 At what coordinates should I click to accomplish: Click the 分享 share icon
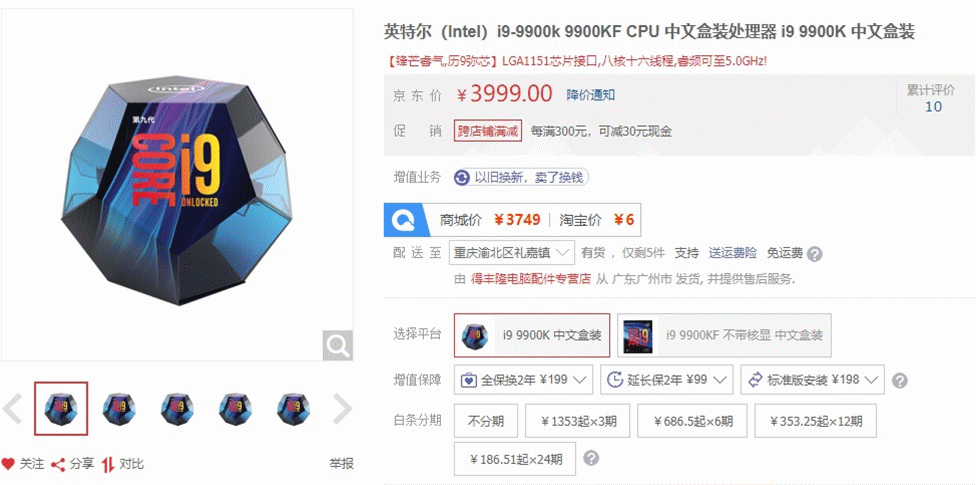[x=58, y=464]
